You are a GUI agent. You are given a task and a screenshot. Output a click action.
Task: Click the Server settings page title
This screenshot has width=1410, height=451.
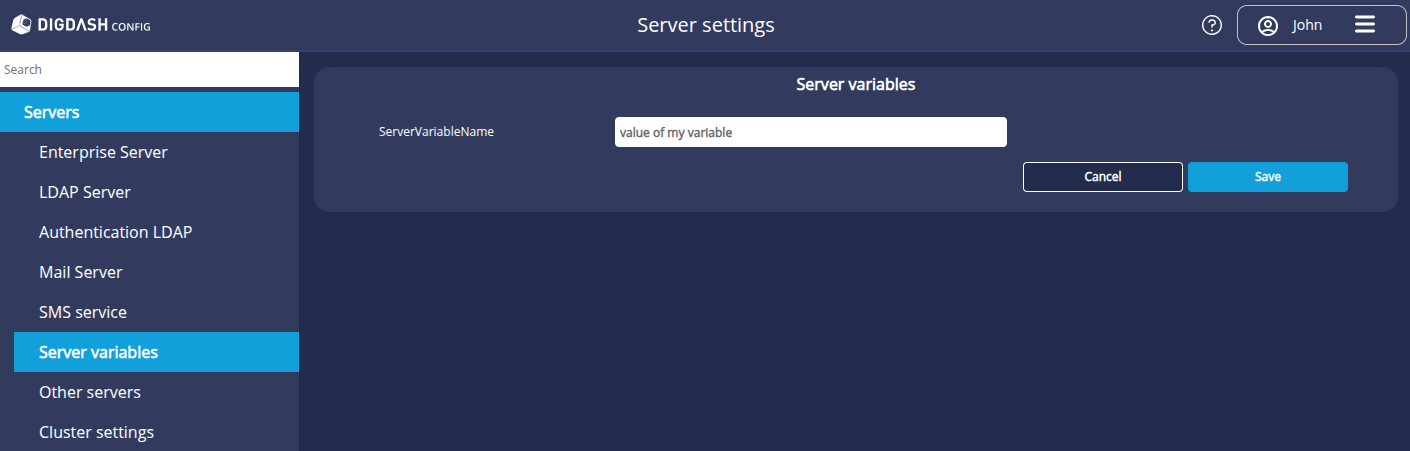[705, 25]
